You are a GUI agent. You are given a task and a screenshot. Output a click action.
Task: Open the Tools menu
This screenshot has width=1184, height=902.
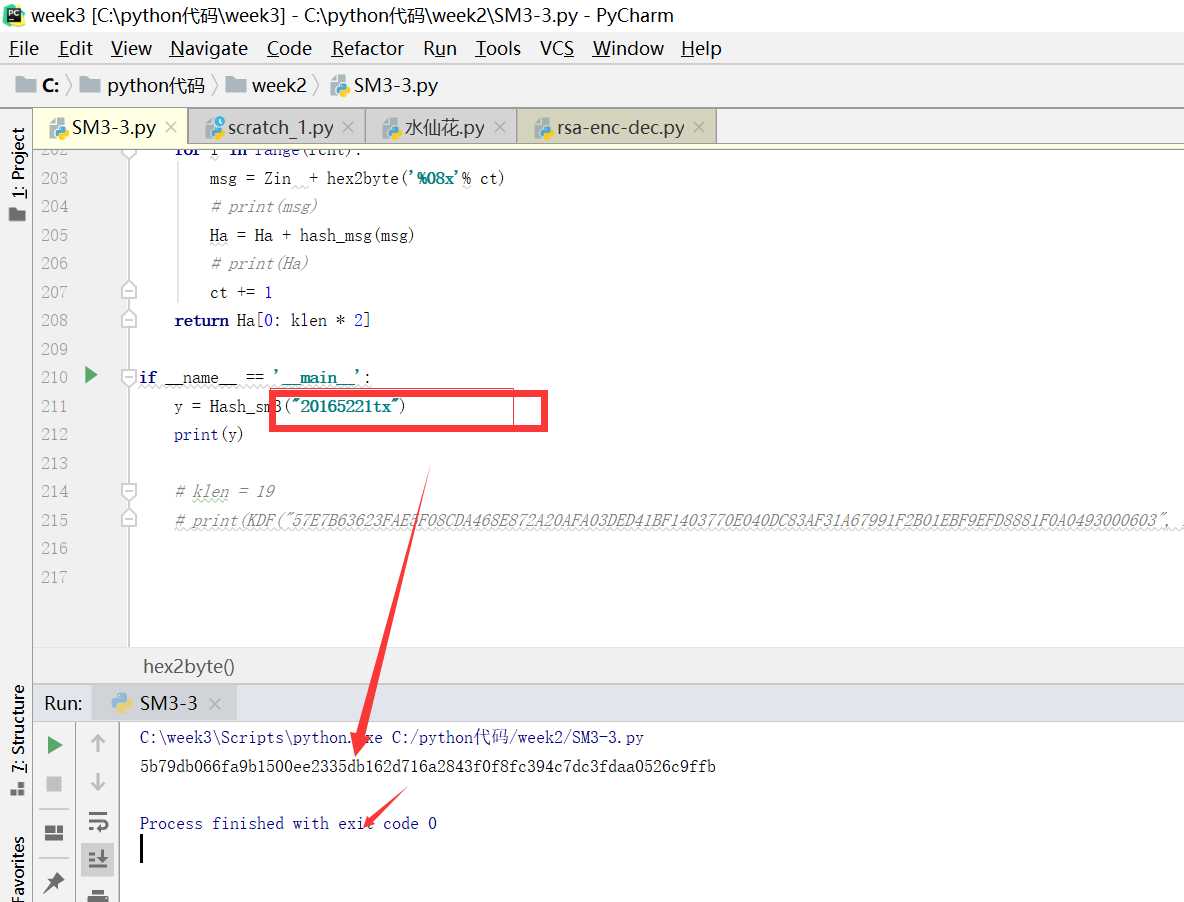[x=498, y=48]
